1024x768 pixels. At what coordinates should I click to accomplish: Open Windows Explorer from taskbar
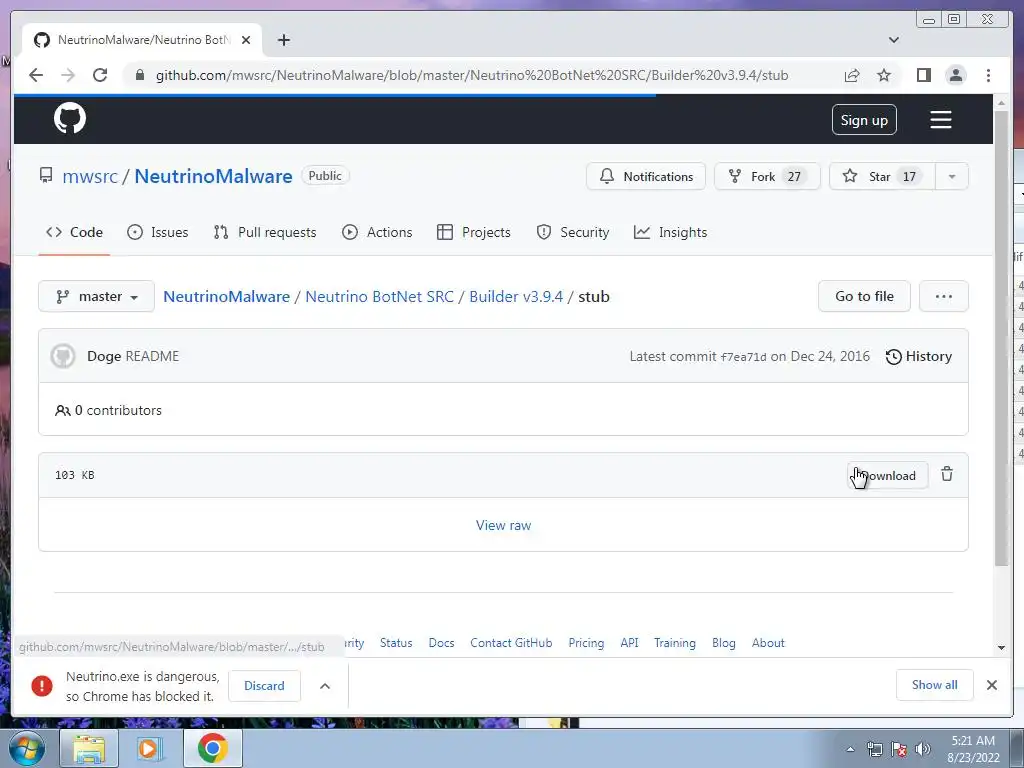pyautogui.click(x=89, y=748)
